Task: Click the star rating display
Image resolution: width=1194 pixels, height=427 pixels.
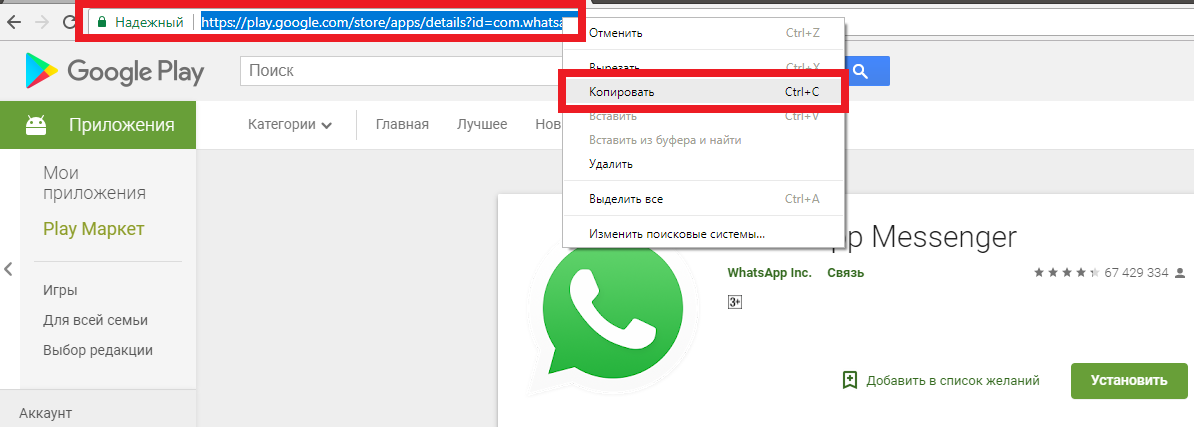Action: 1066,272
